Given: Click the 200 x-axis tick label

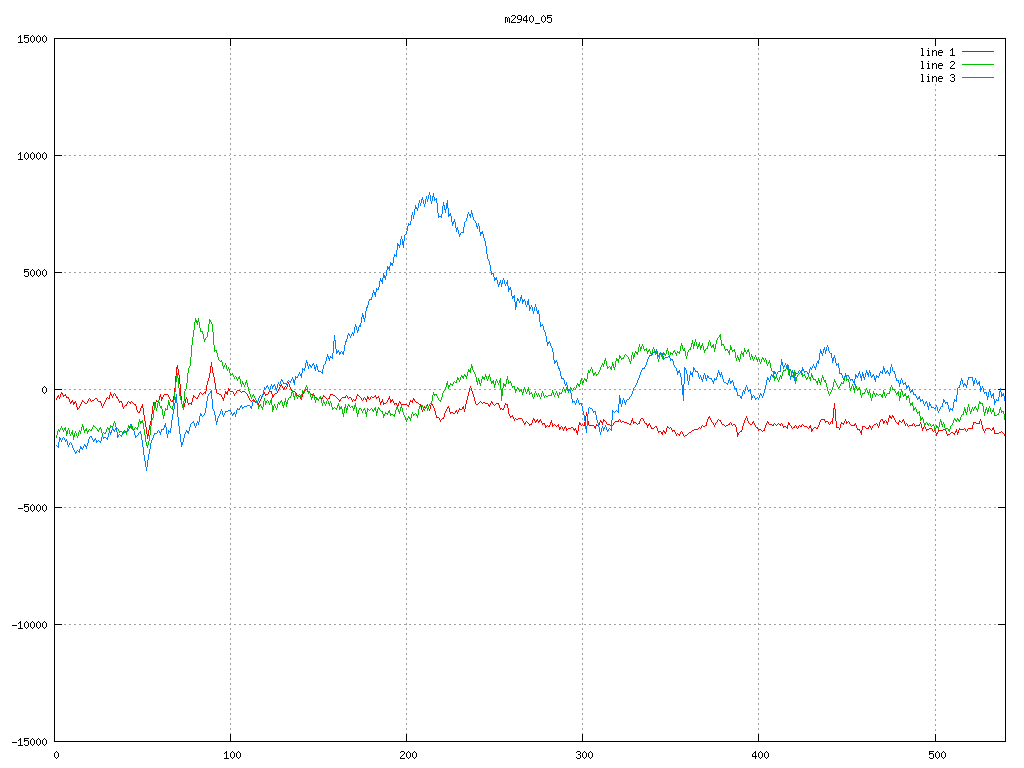Looking at the screenshot, I should 407,755.
